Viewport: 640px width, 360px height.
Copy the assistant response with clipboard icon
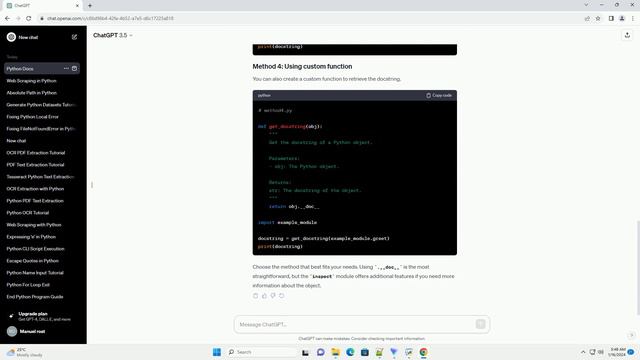click(x=256, y=296)
